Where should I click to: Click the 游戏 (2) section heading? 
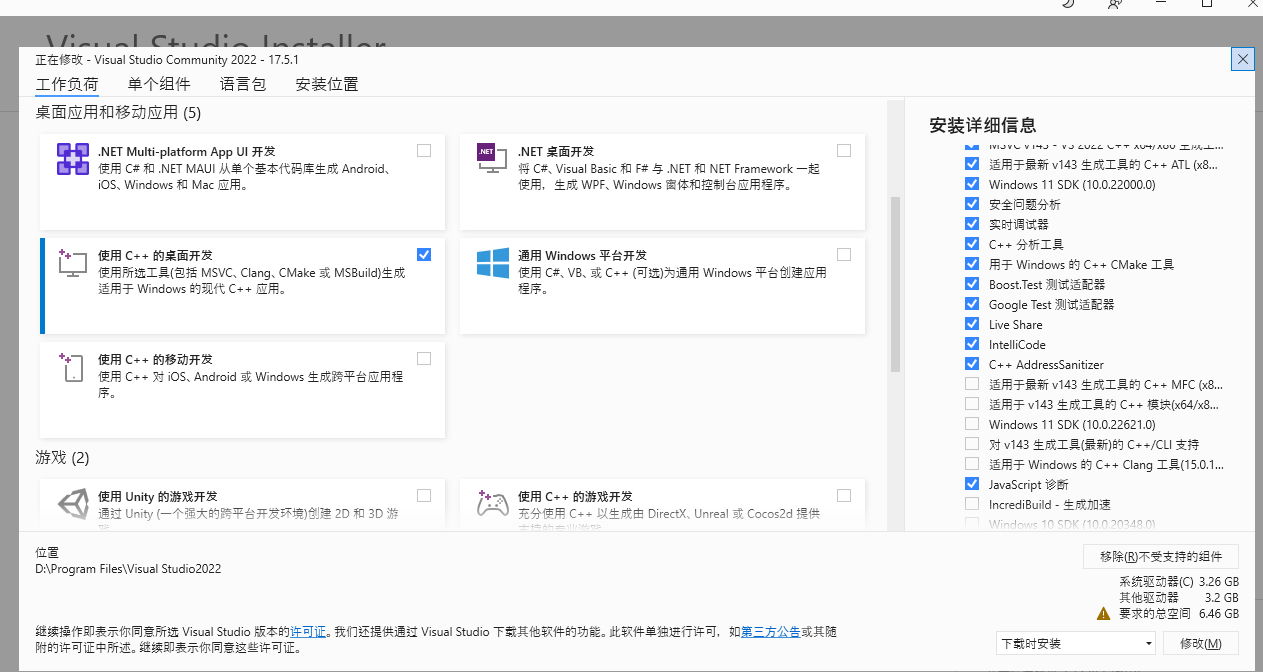click(x=63, y=458)
